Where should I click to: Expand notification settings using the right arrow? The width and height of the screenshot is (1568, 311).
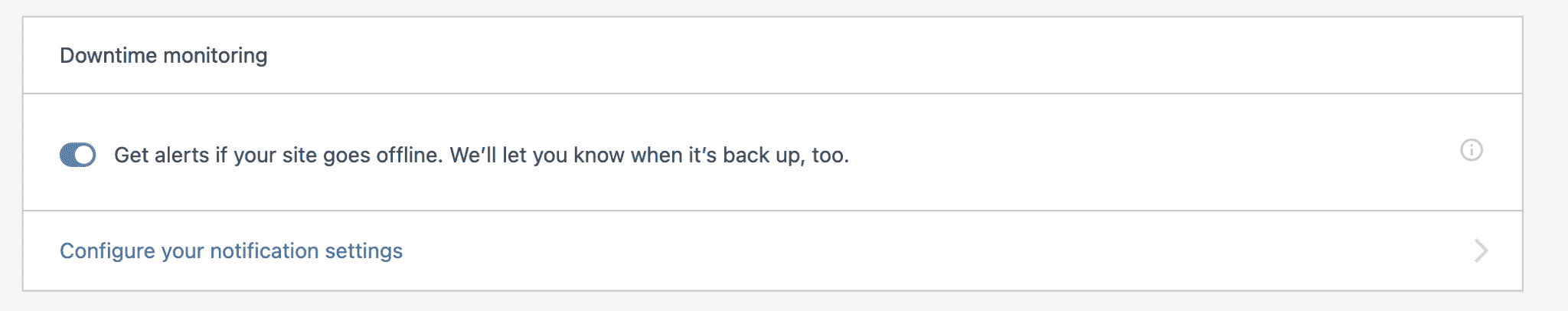tap(1481, 250)
